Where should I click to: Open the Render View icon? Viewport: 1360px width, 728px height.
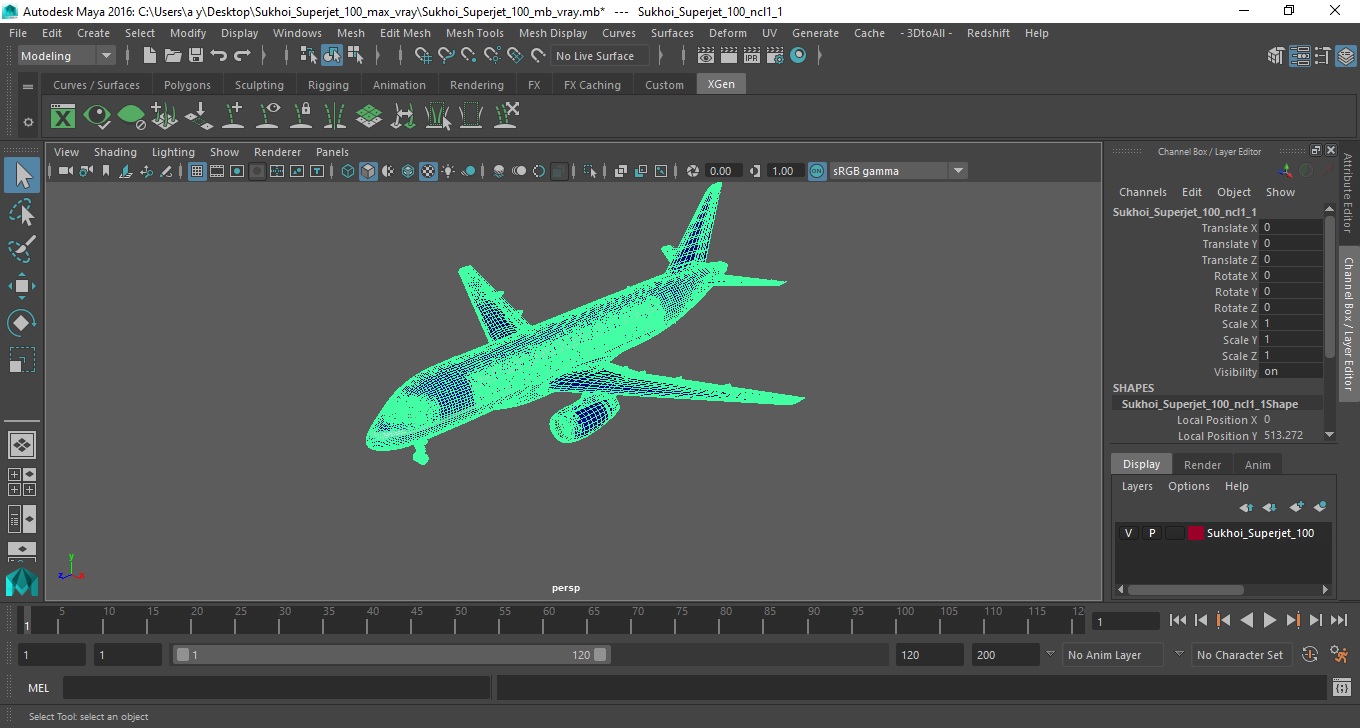pyautogui.click(x=706, y=56)
